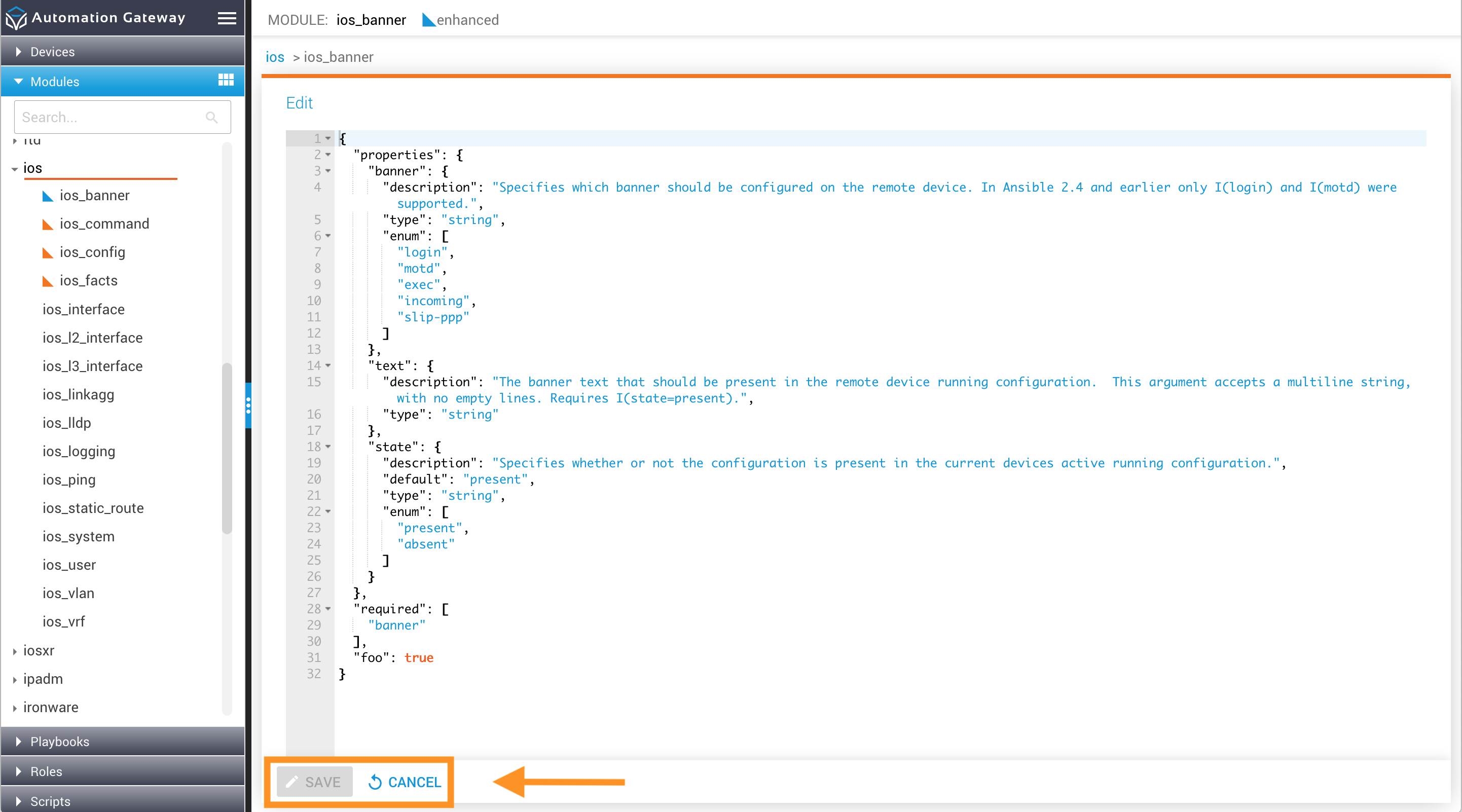The width and height of the screenshot is (1462, 812).
Task: Fold the code block at line 2
Action: [328, 155]
